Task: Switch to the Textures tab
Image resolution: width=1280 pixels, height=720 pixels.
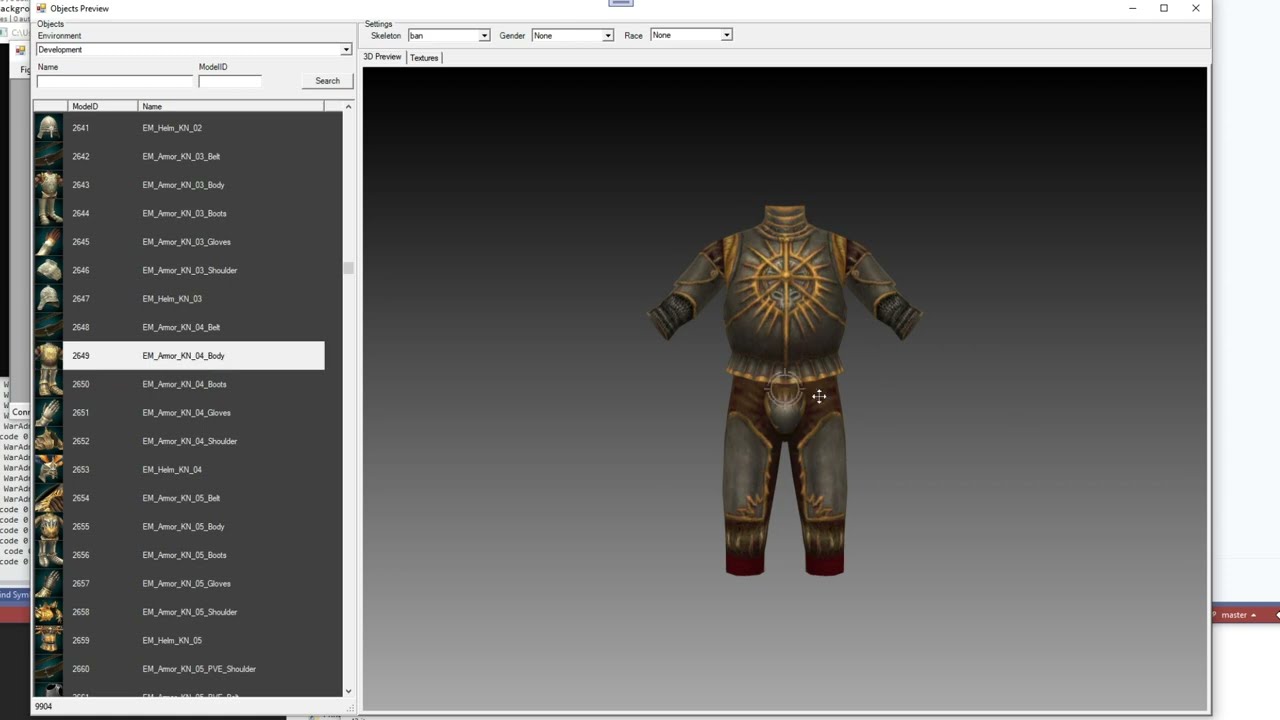Action: (424, 58)
